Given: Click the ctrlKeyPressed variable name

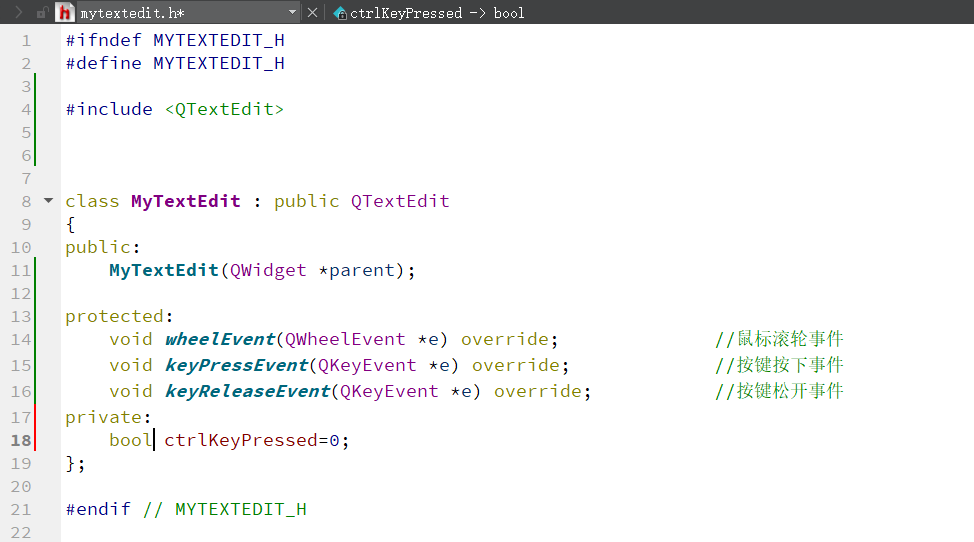Looking at the screenshot, I should click(x=241, y=440).
